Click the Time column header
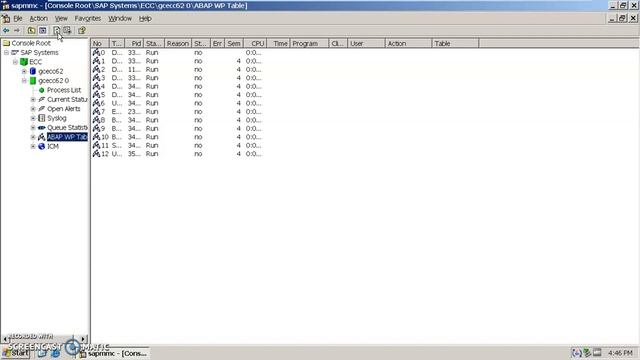The width and height of the screenshot is (640, 360). click(x=278, y=43)
